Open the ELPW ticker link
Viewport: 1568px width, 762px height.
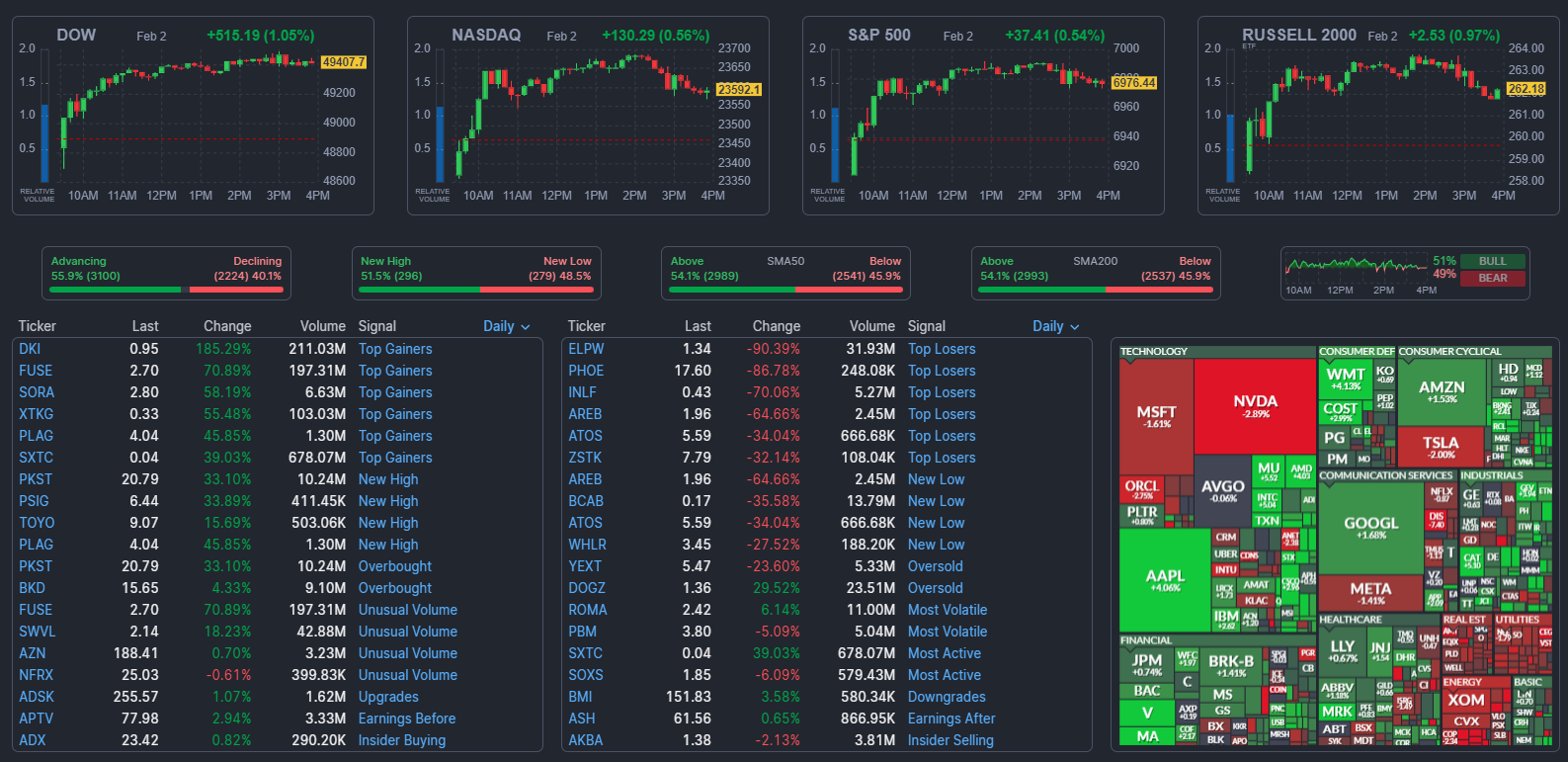(x=586, y=349)
